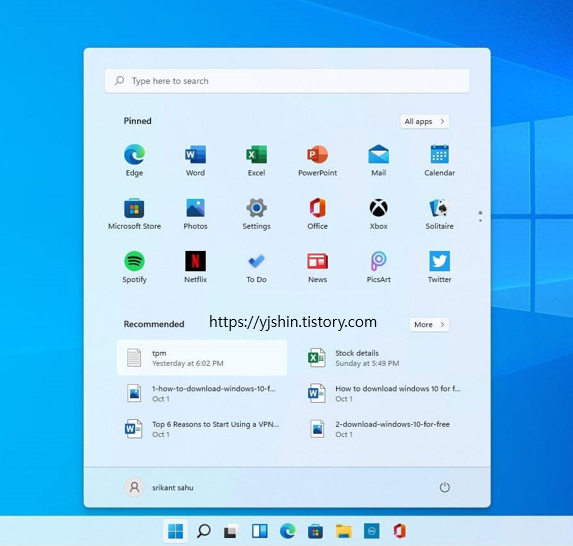Show More recommended items

(429, 325)
